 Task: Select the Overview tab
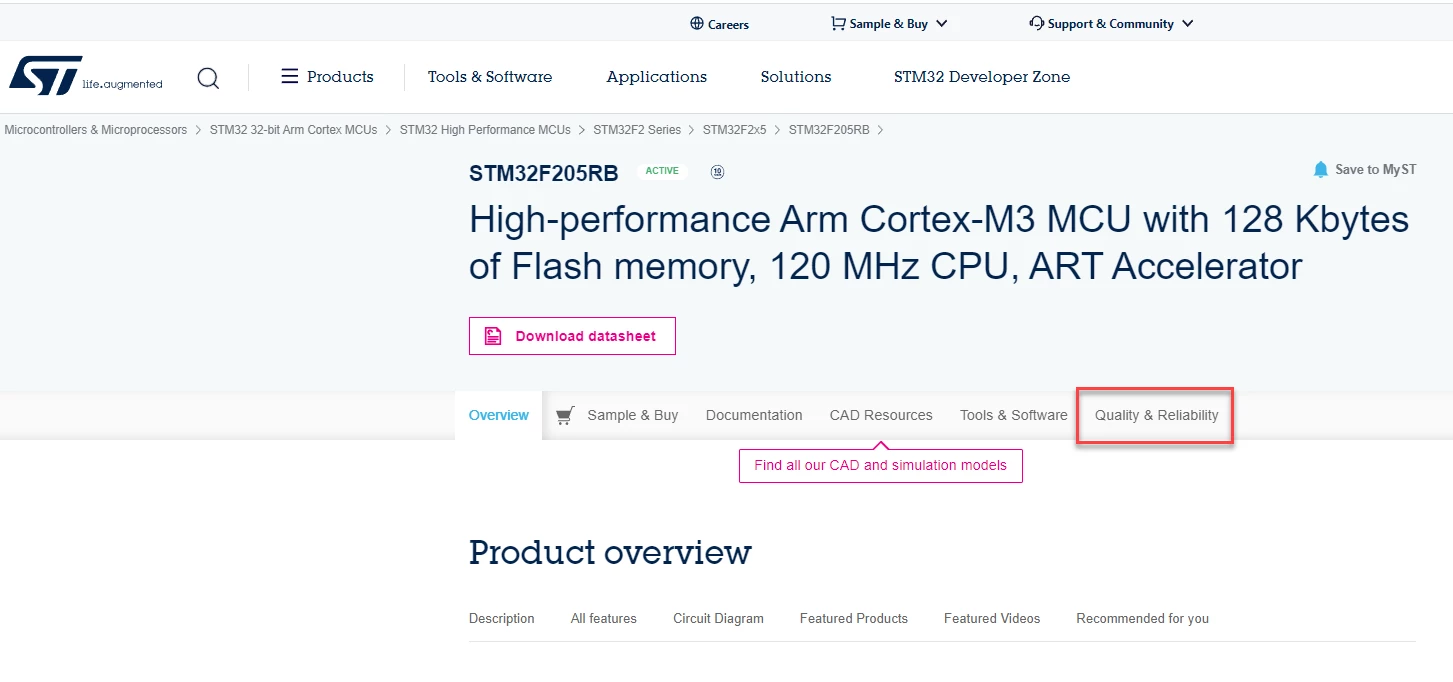click(x=499, y=415)
